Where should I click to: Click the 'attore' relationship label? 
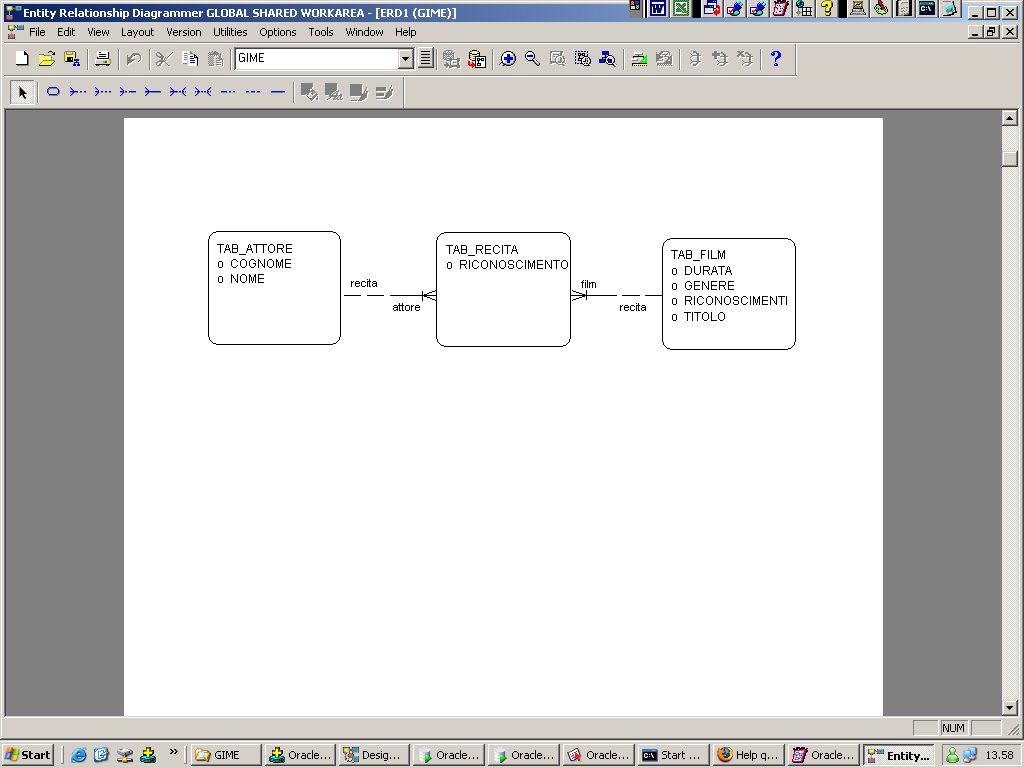pos(406,307)
